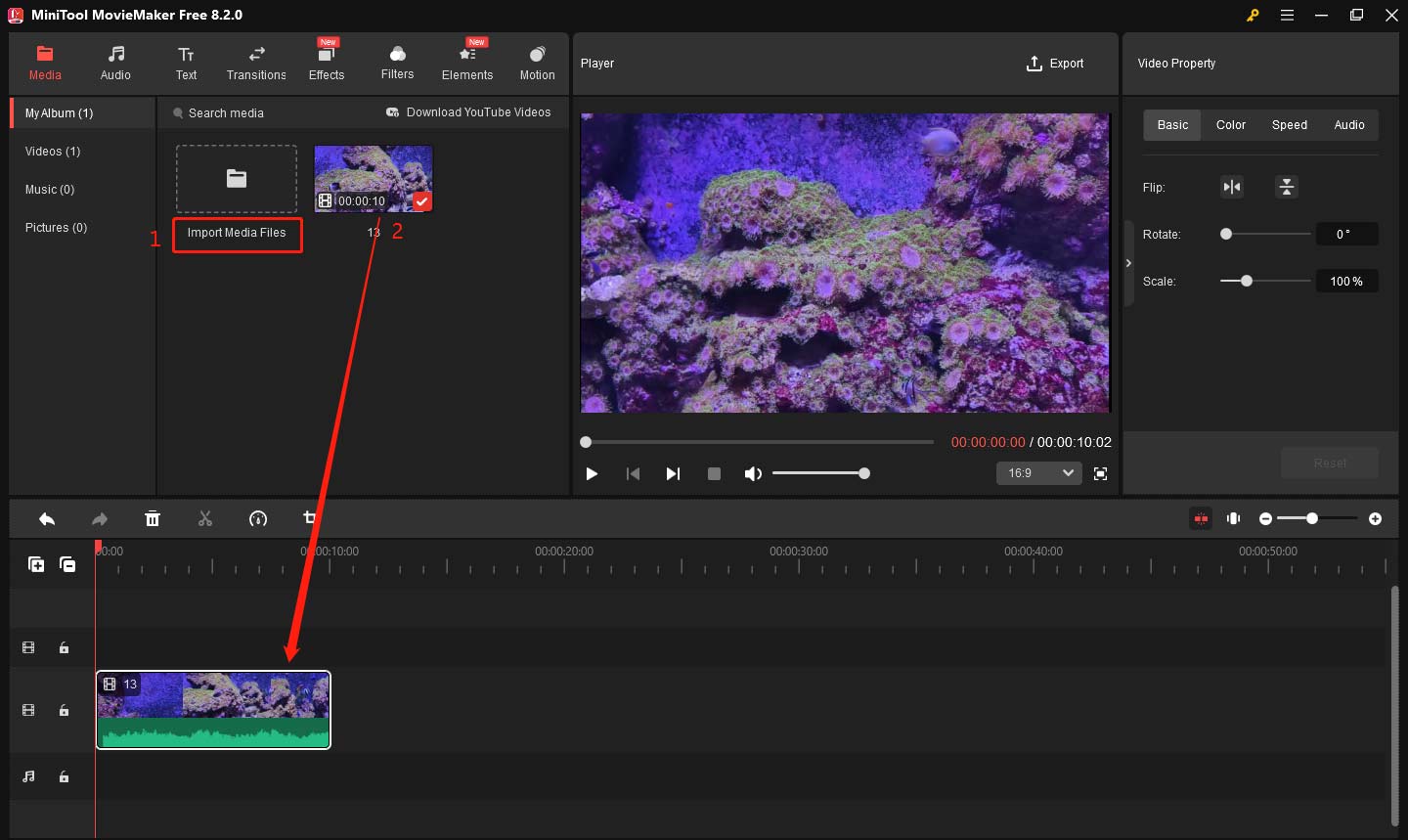Image resolution: width=1408 pixels, height=840 pixels.
Task: Stop playback
Action: coord(714,474)
